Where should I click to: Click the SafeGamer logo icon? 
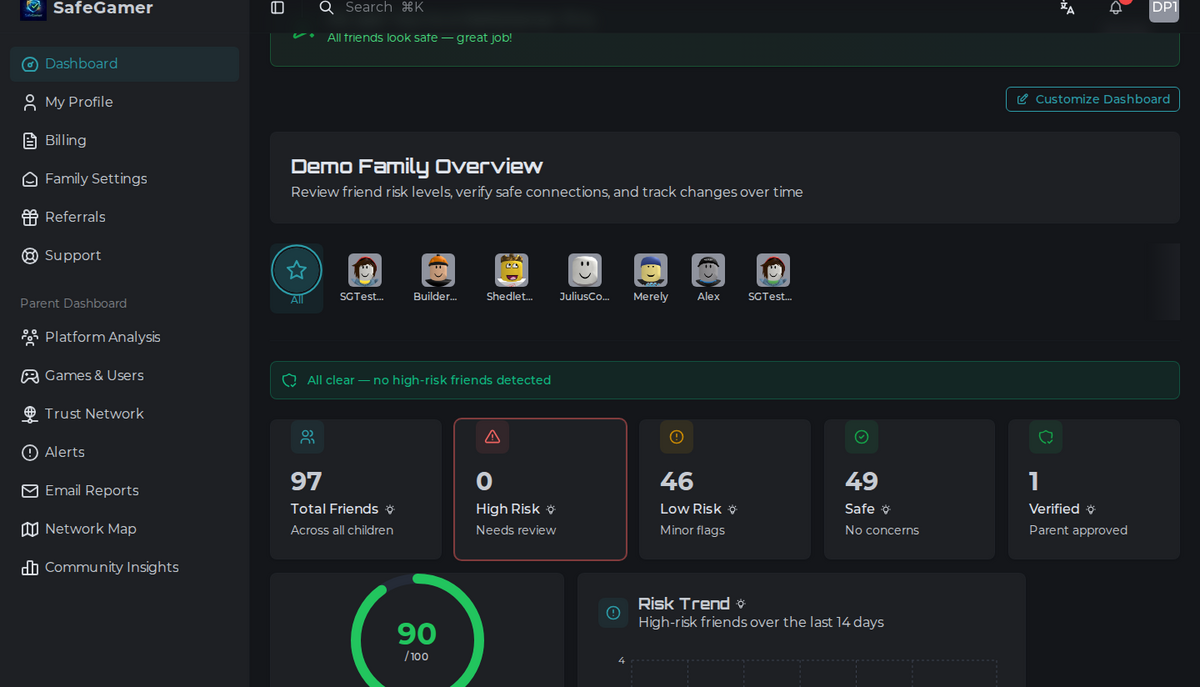33,8
